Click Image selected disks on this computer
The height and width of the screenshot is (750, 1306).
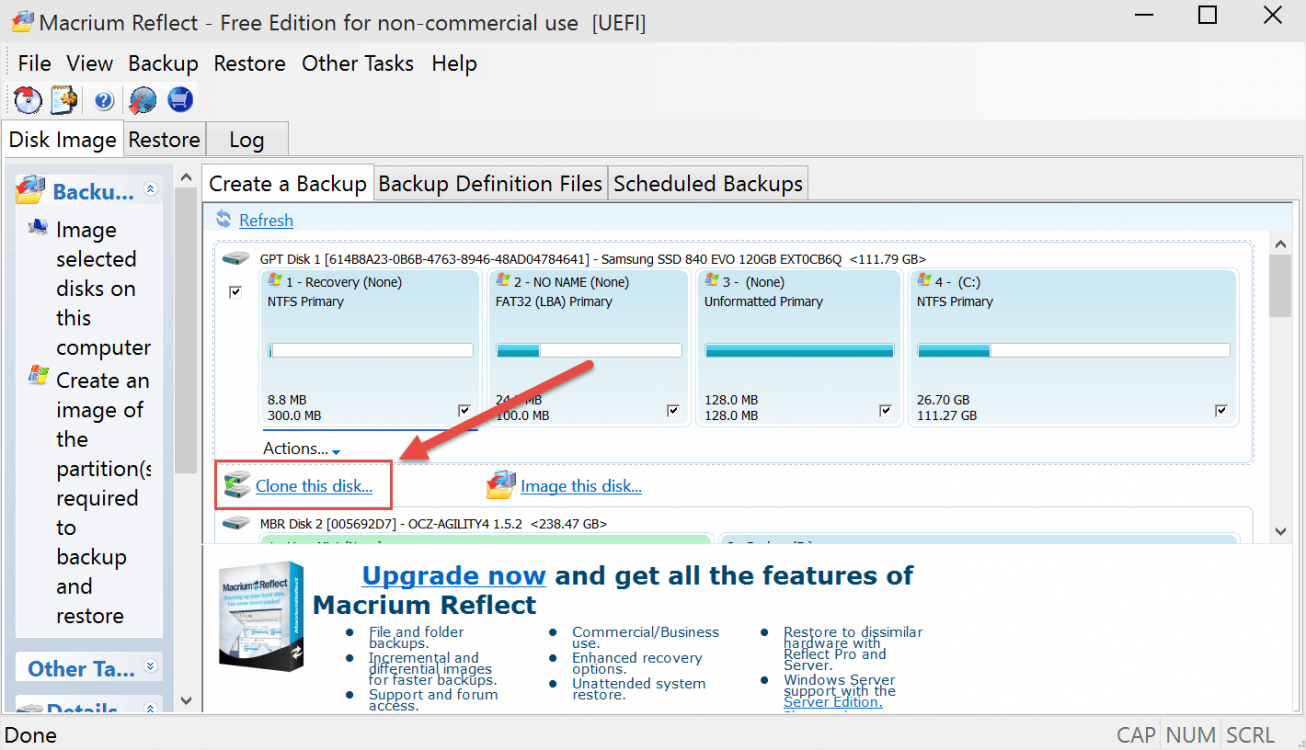[103, 288]
